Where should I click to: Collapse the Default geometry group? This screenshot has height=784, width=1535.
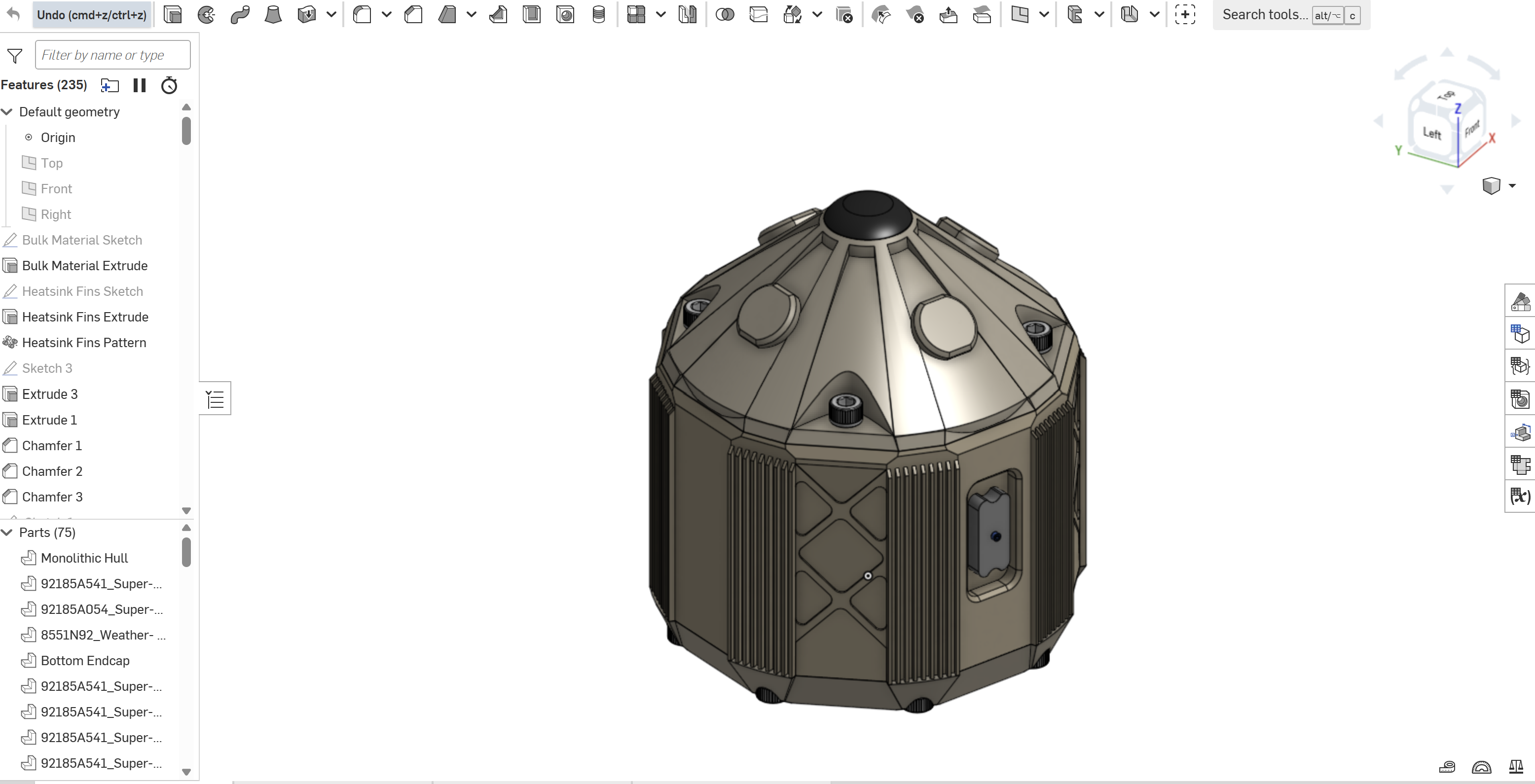tap(7, 112)
